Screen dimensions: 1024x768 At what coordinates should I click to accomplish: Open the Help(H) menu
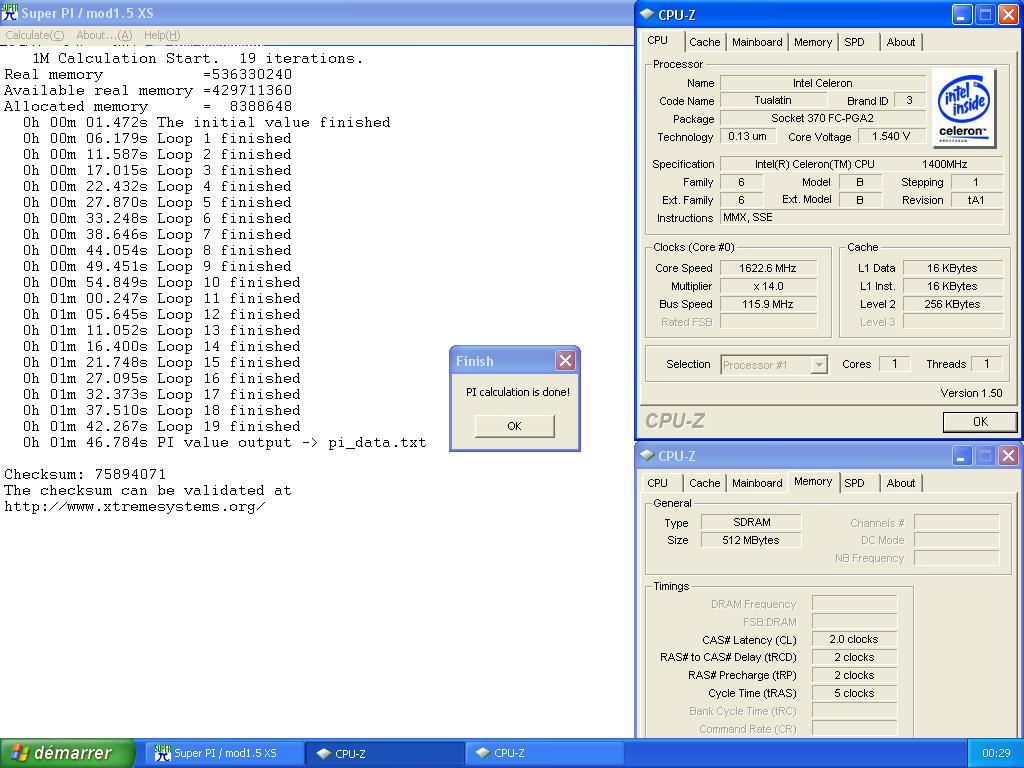pyautogui.click(x=162, y=35)
